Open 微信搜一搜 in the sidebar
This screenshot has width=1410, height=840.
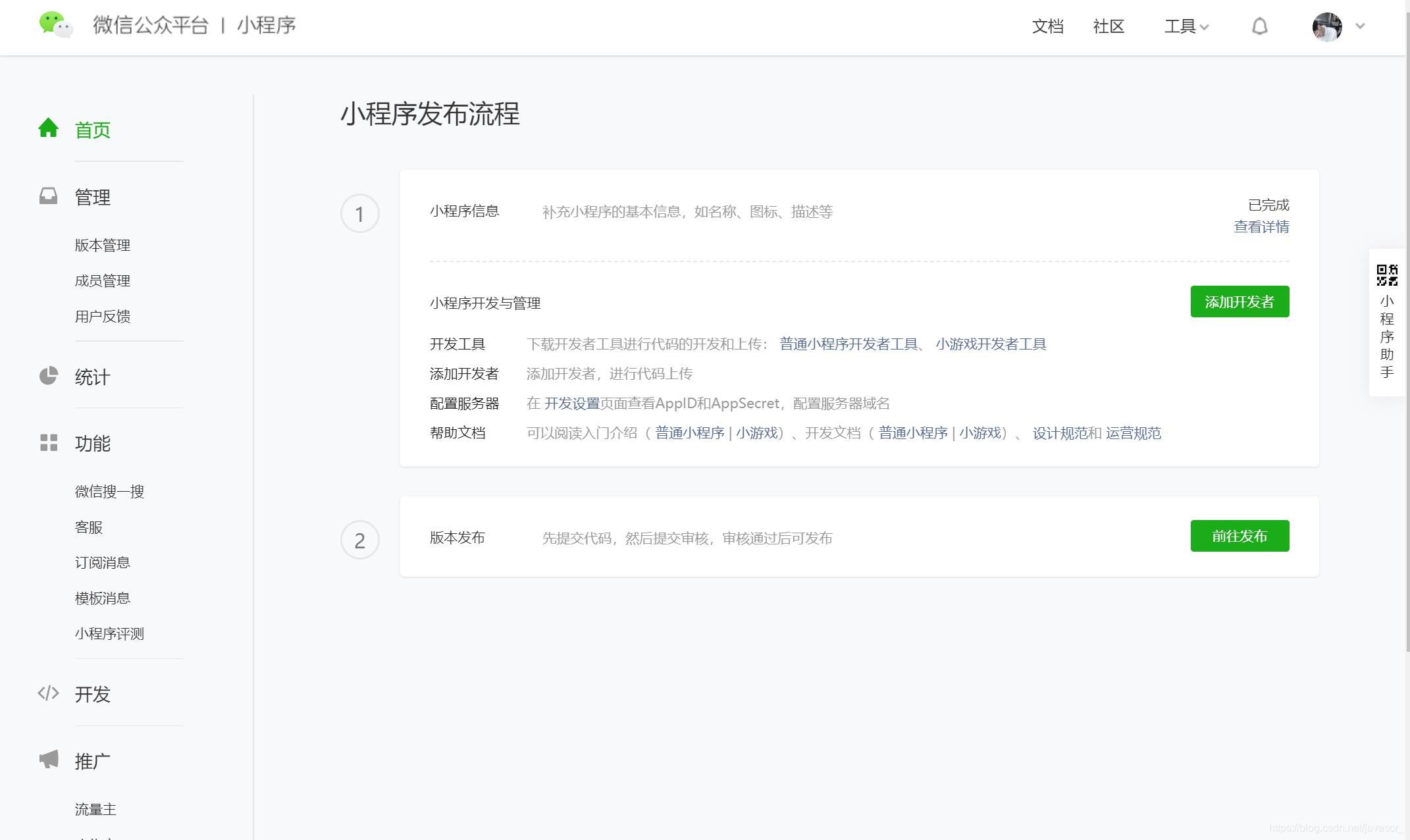click(109, 491)
